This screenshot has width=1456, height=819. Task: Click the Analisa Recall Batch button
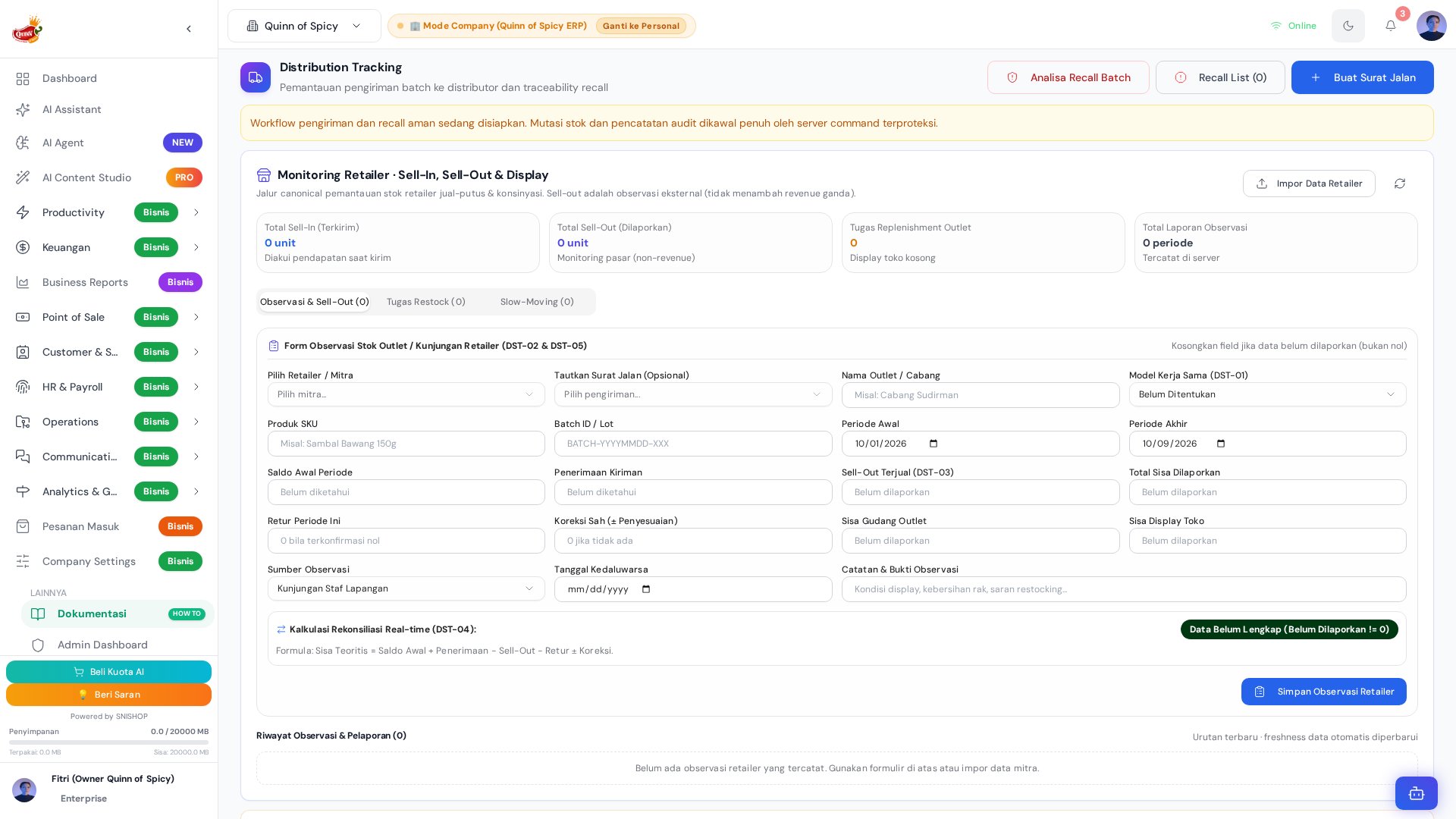click(x=1068, y=77)
